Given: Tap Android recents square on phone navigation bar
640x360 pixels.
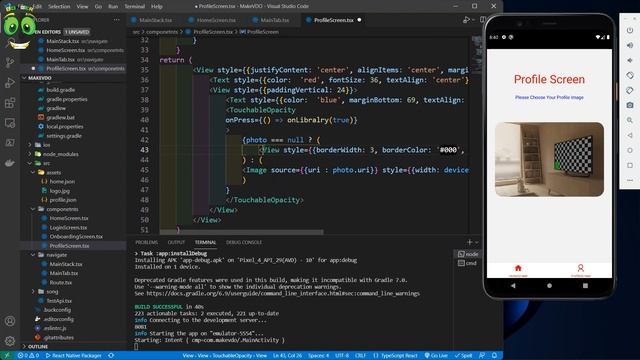Looking at the screenshot, I should point(585,286).
